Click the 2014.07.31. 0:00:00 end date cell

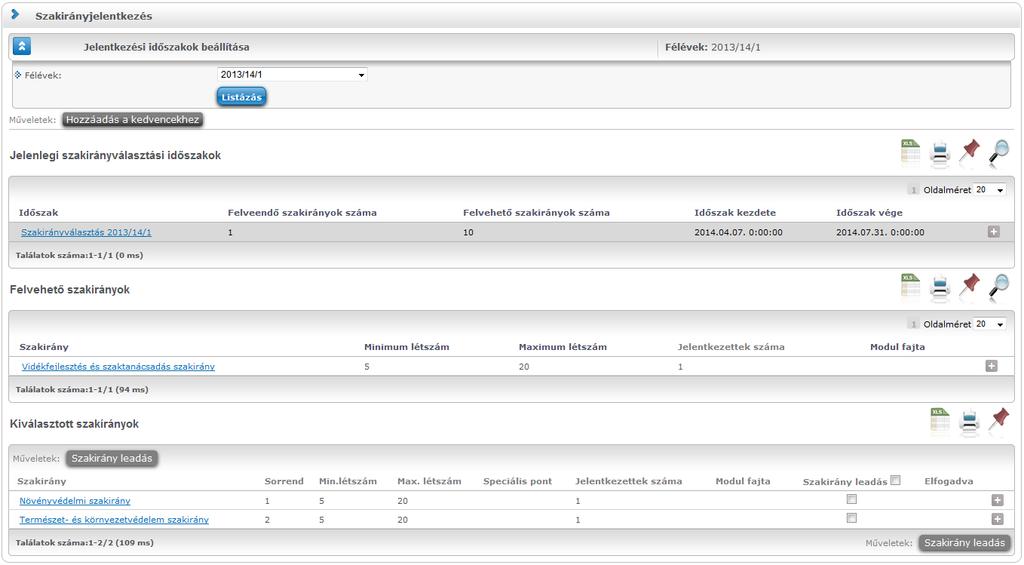tap(880, 233)
